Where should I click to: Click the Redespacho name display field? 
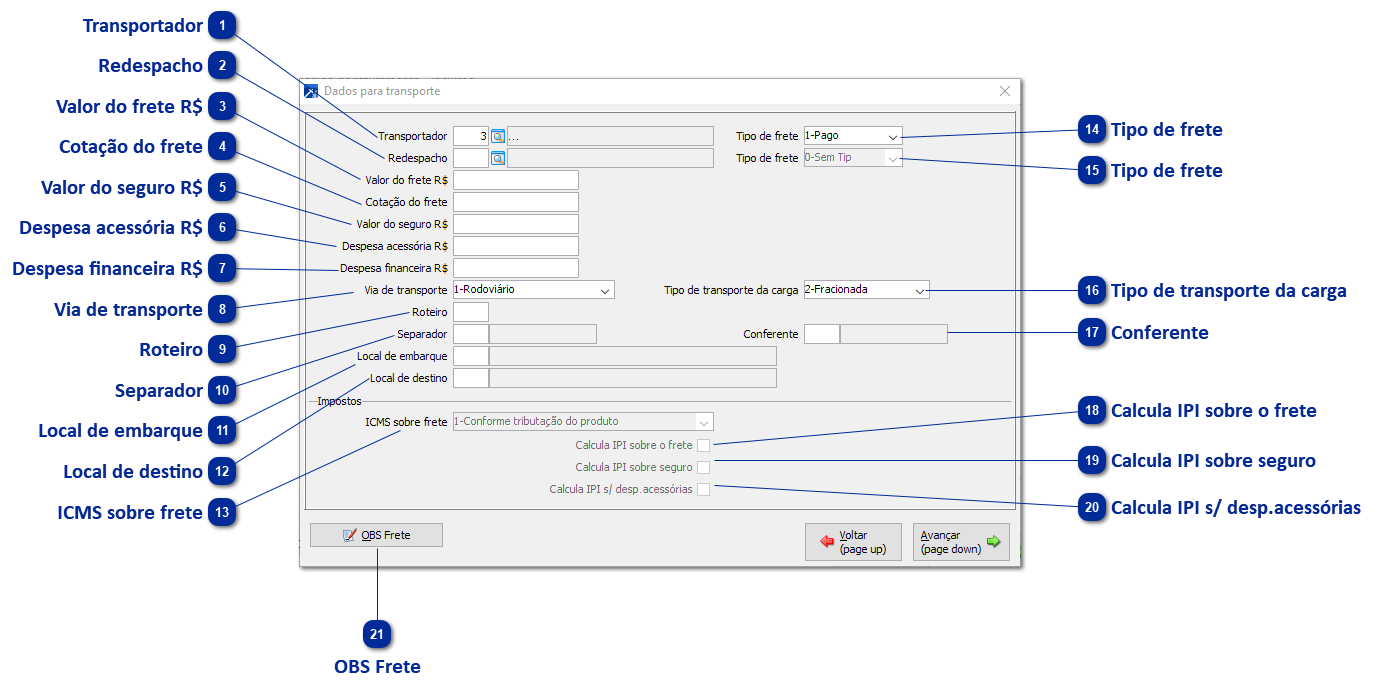click(610, 158)
